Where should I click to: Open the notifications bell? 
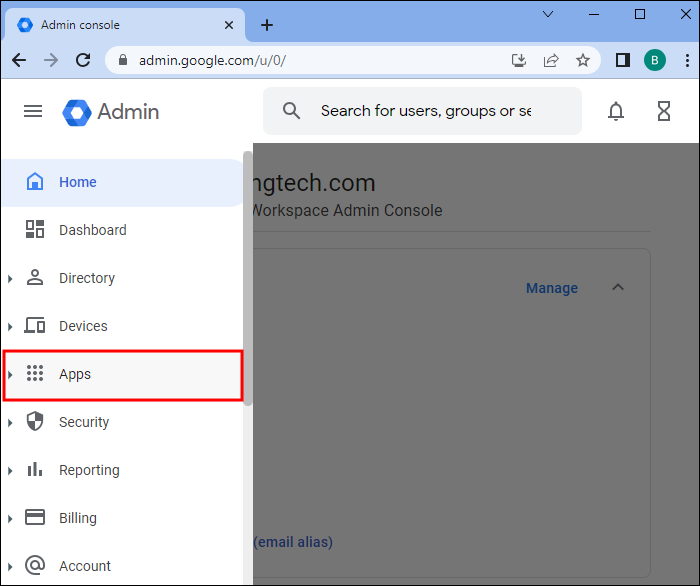click(x=616, y=111)
